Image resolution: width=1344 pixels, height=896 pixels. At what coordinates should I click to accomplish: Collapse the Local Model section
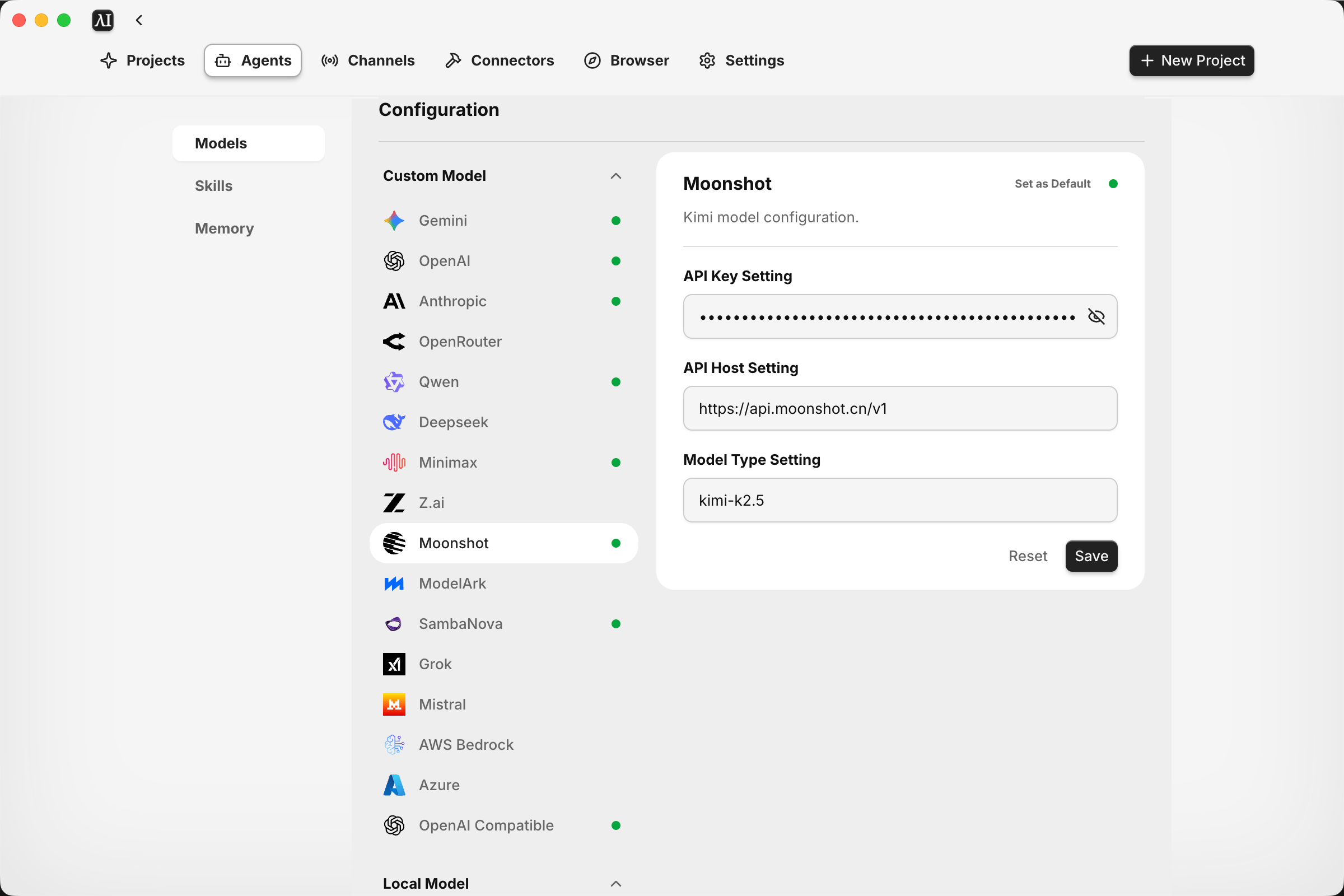click(615, 884)
